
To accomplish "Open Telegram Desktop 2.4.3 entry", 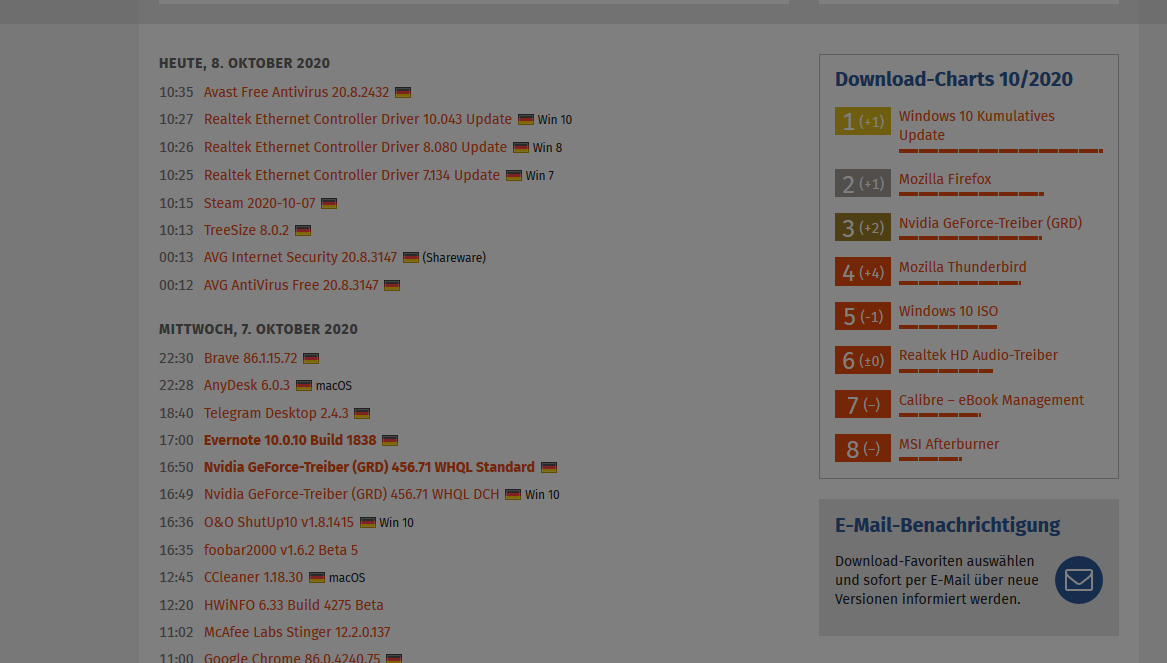I will click(276, 413).
